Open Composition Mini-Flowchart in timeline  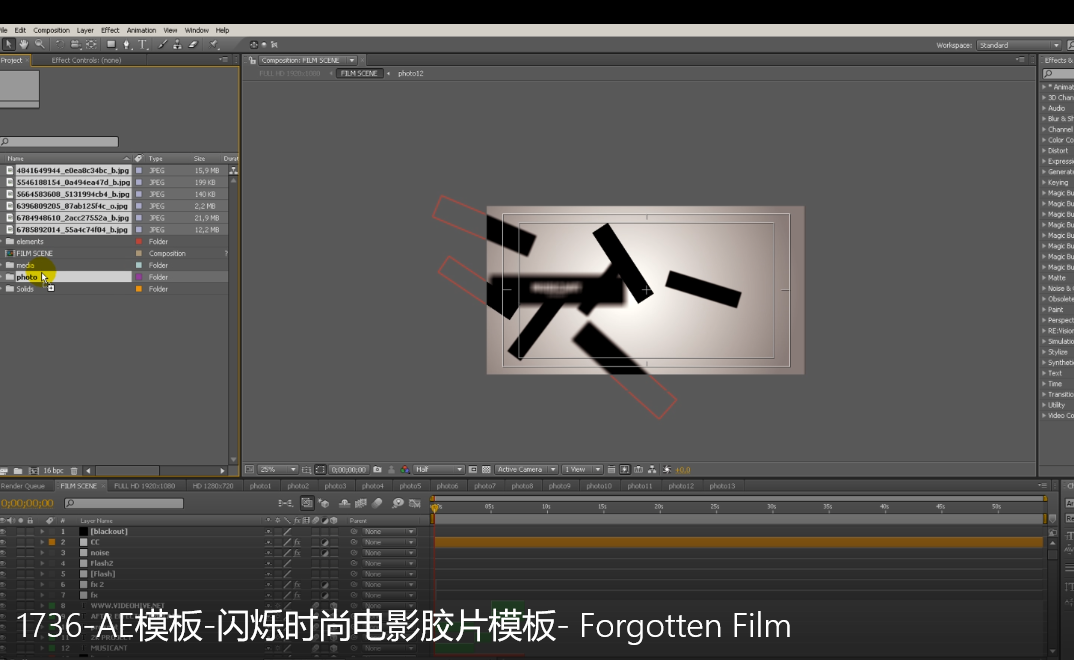(x=285, y=503)
